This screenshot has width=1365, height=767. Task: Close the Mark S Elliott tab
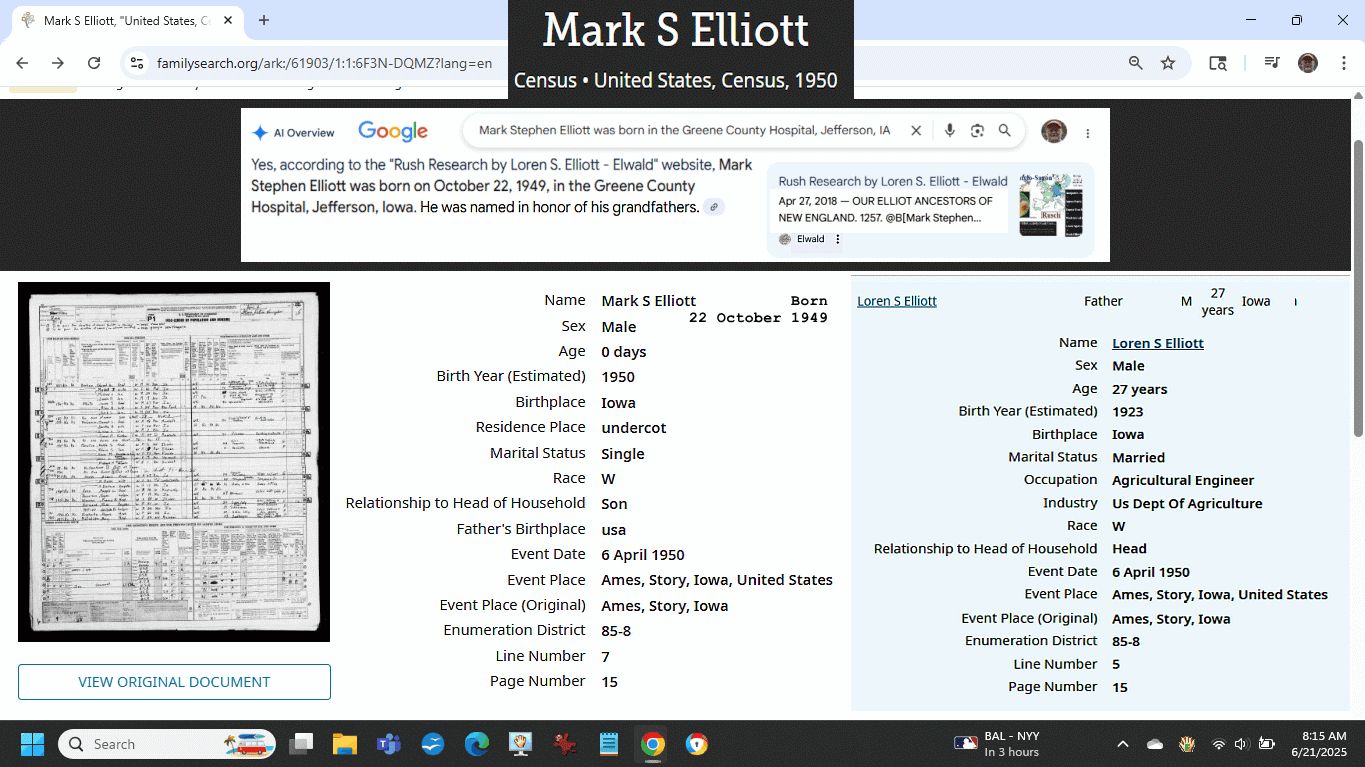tap(228, 20)
